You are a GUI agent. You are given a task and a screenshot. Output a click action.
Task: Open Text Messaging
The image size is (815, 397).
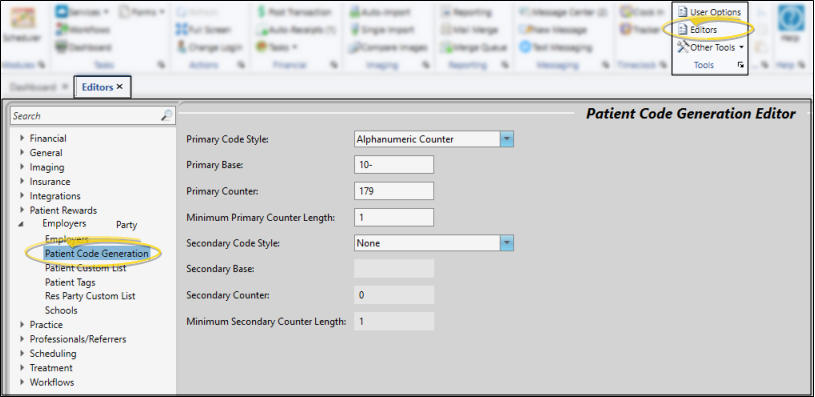[x=556, y=47]
